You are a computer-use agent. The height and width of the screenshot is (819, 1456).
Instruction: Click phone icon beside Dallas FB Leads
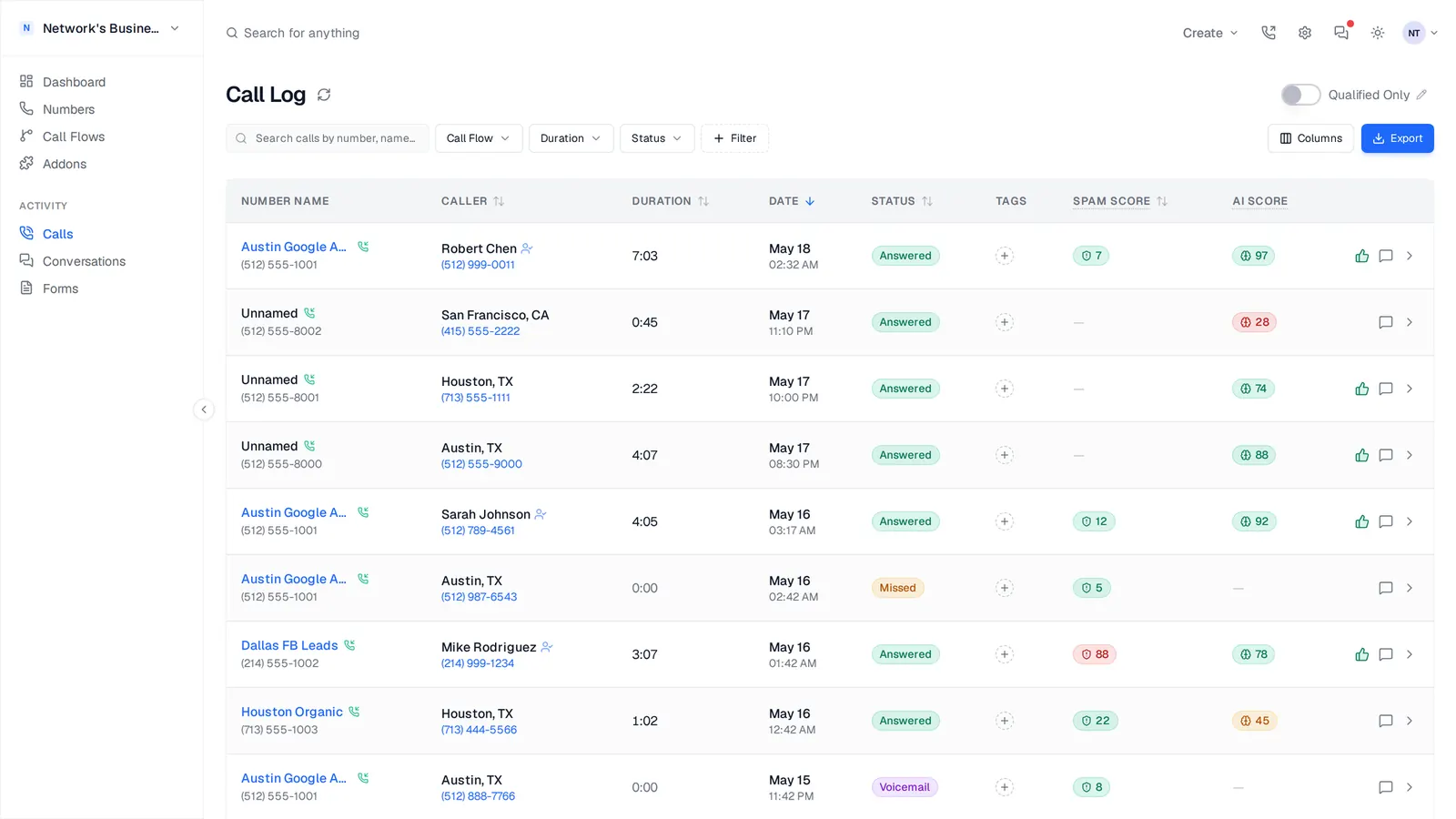[349, 645]
